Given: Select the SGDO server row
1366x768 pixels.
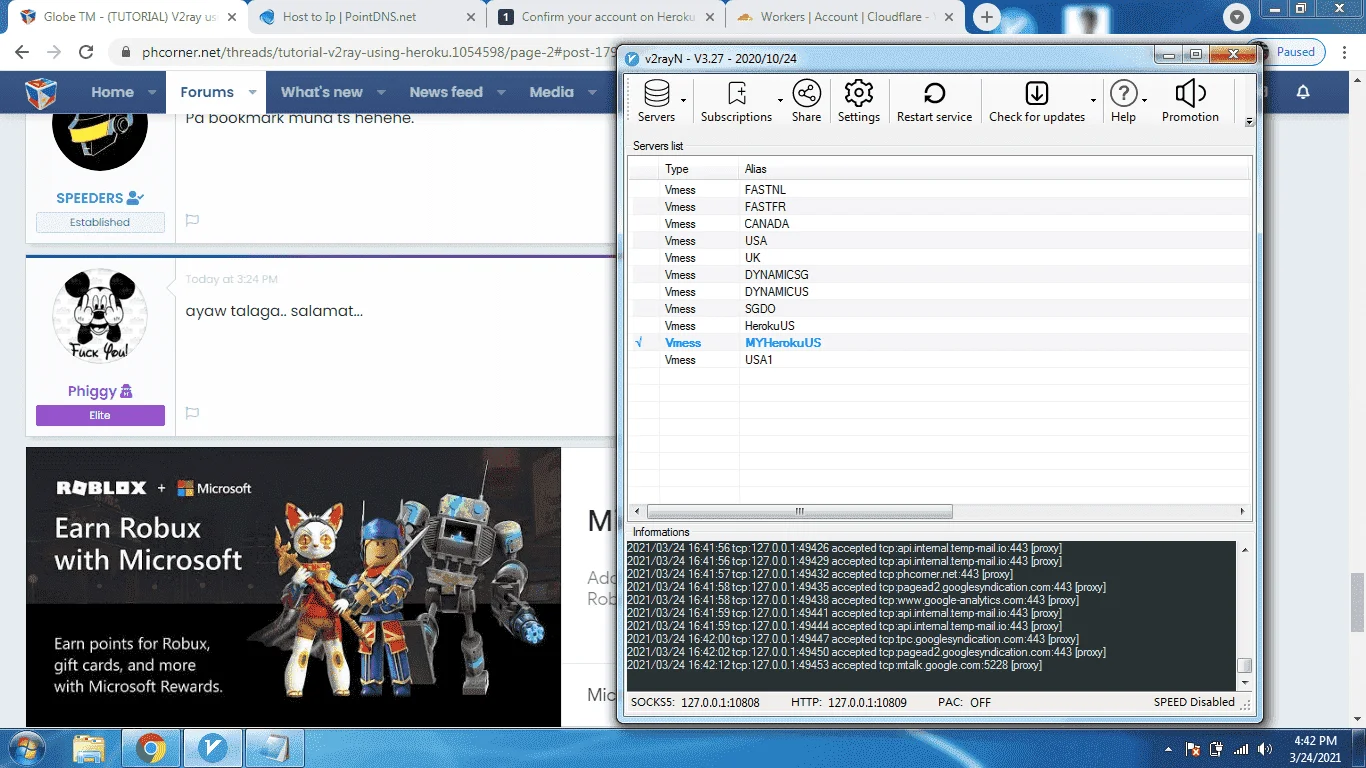Looking at the screenshot, I should (x=940, y=309).
